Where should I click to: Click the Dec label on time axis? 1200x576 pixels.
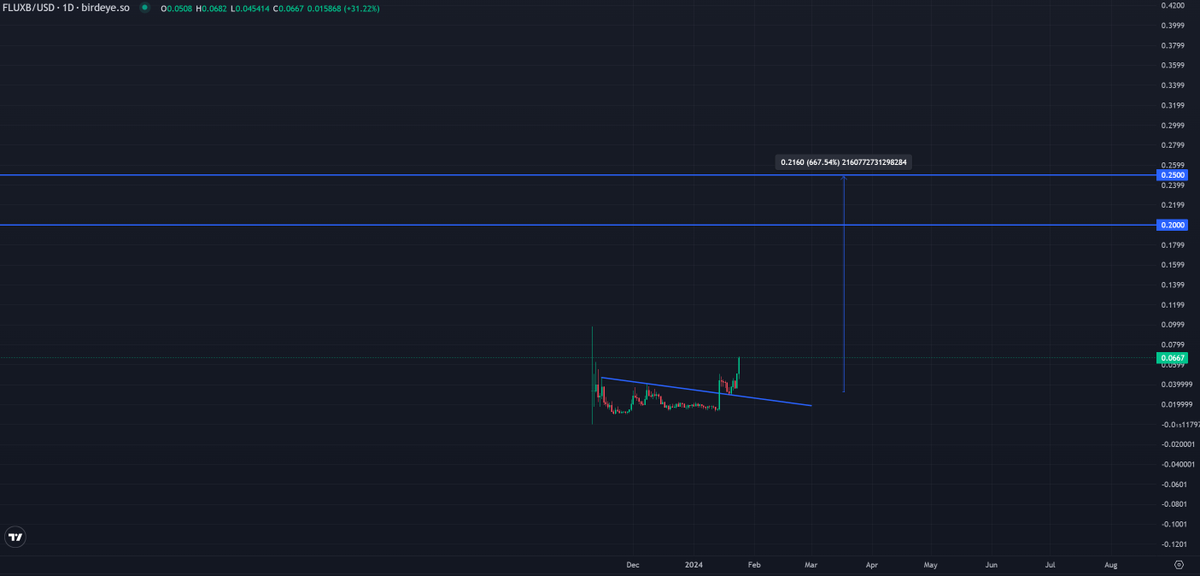[633, 565]
